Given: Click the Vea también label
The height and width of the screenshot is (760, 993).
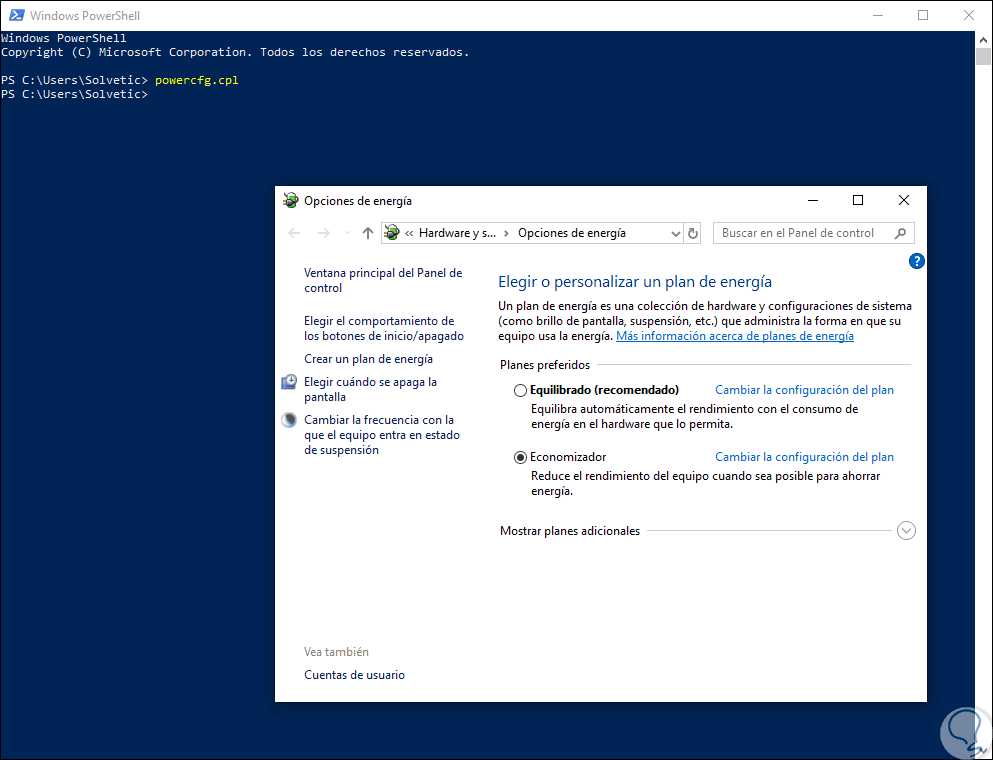Looking at the screenshot, I should pos(336,652).
